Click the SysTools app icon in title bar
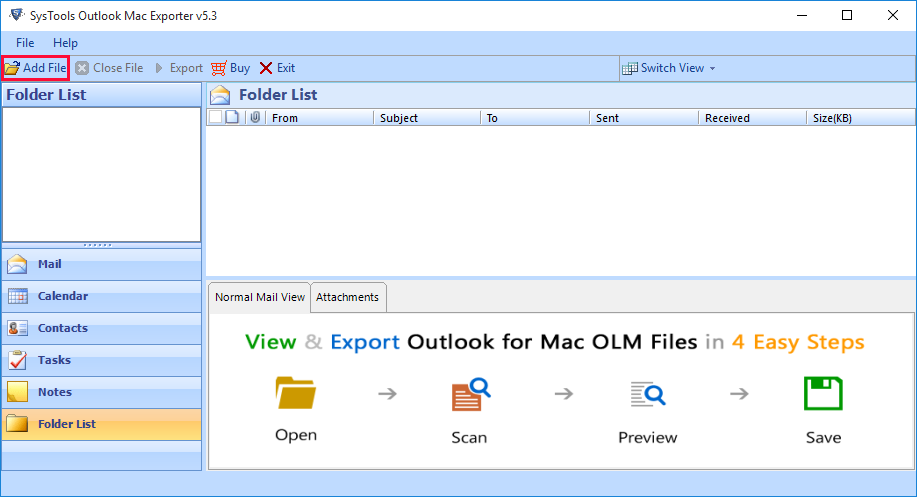 click(x=16, y=15)
